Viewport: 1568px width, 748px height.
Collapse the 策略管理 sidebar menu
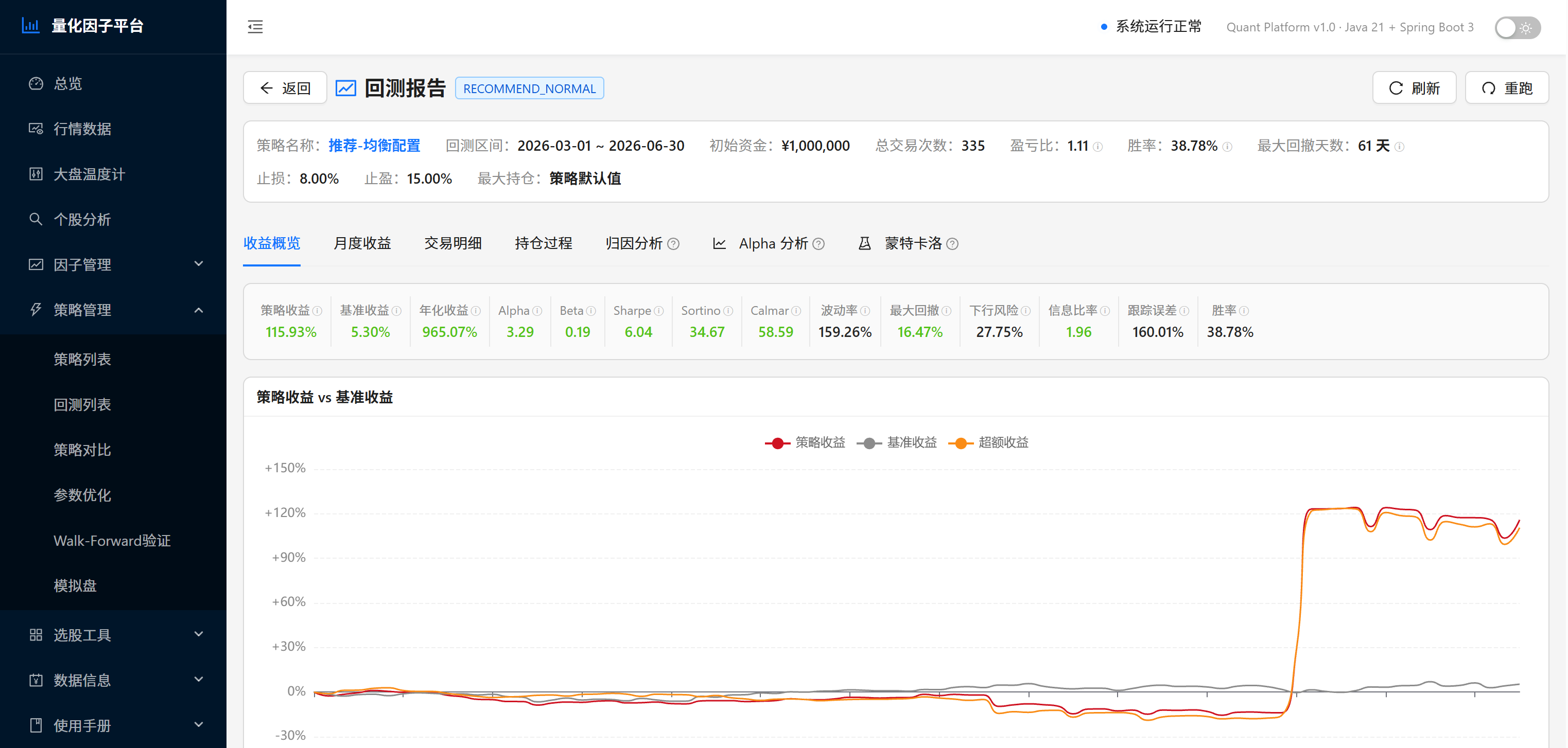pos(113,310)
